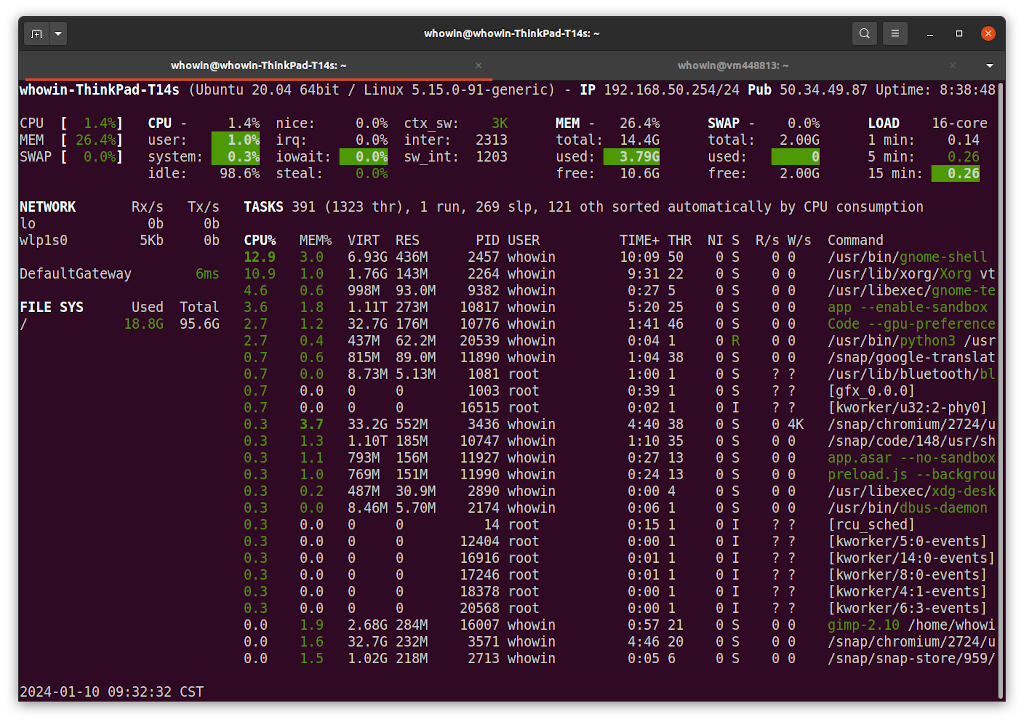1024x722 pixels.
Task: Open the terminal hamburger menu
Action: [x=895, y=33]
